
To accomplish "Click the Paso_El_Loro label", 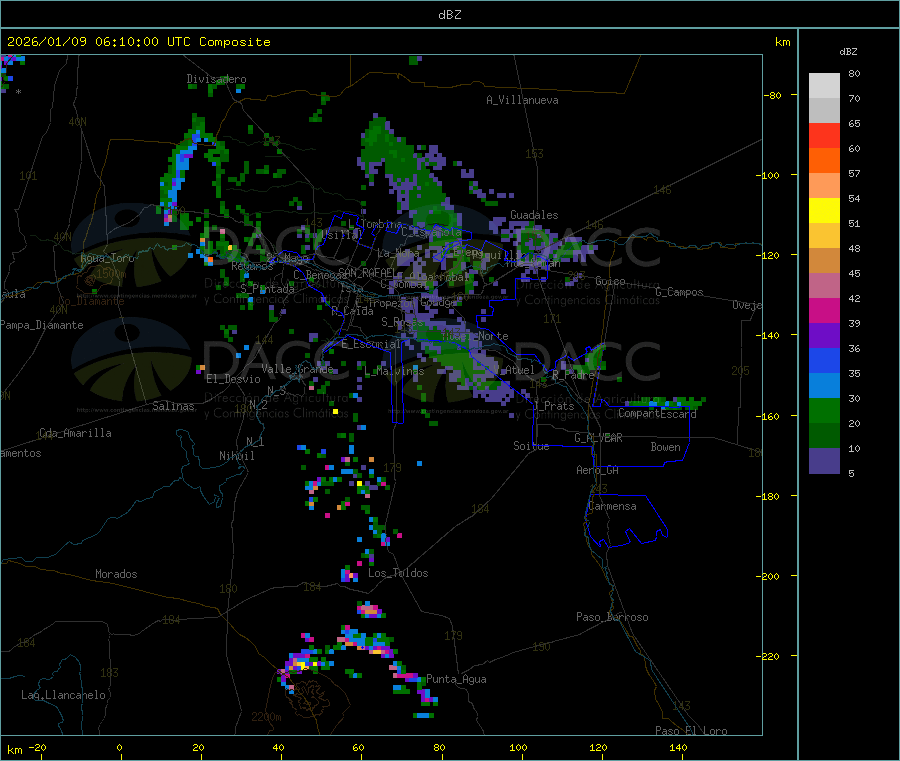I will 692,730.
